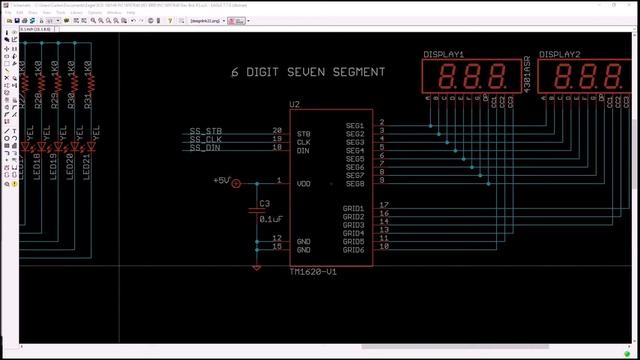This screenshot has width=640, height=360.
Task: Run a script with the SCR icon
Action: click(76, 21)
